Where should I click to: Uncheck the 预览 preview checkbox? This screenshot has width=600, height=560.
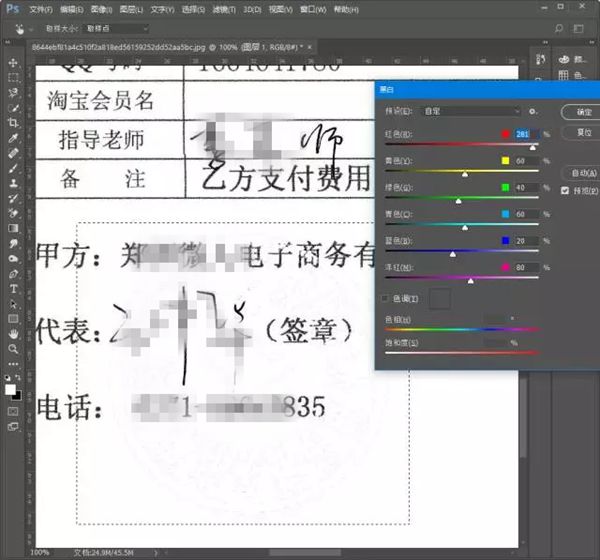click(x=566, y=189)
